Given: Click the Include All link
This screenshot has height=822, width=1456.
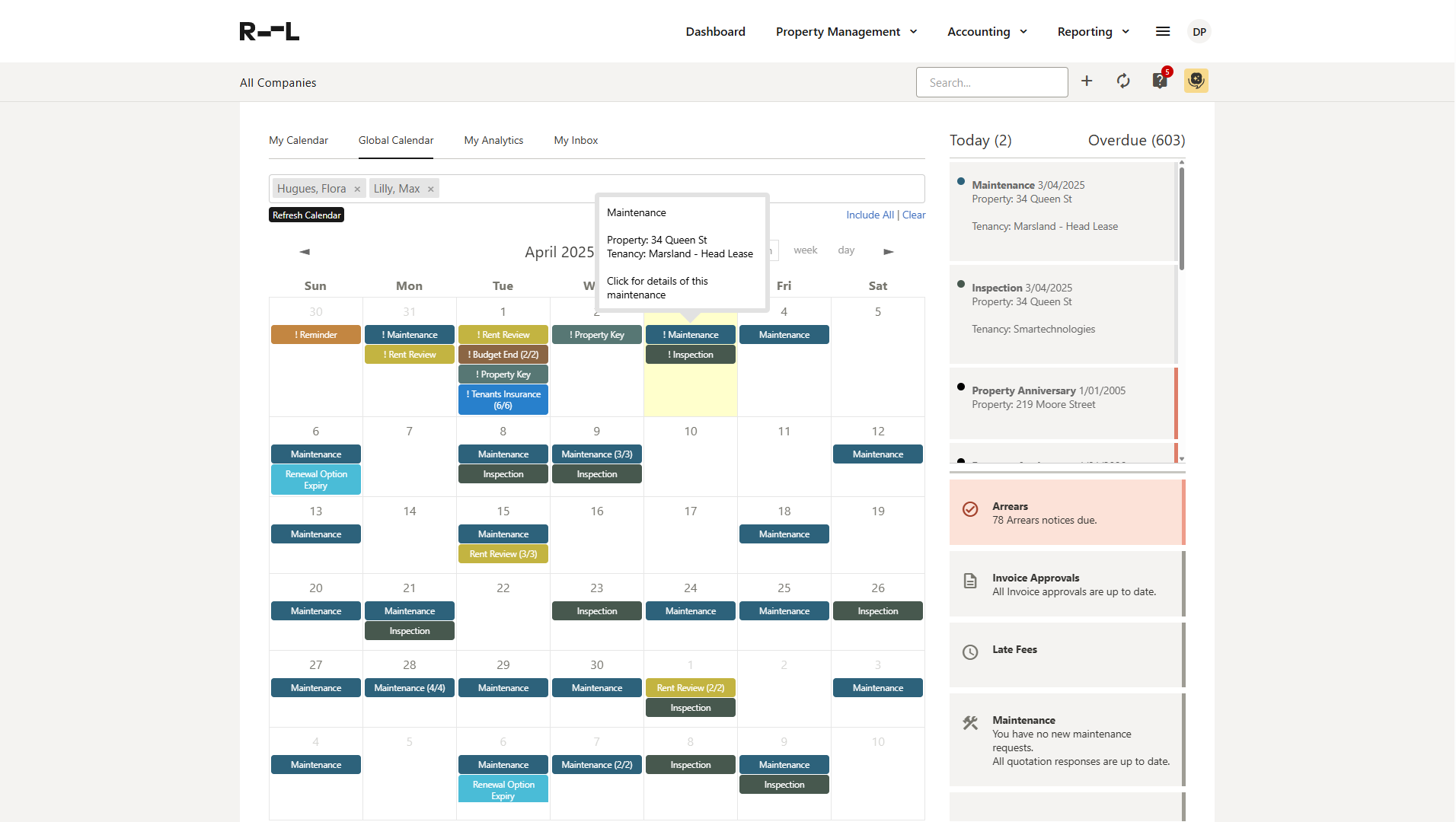Looking at the screenshot, I should (870, 215).
